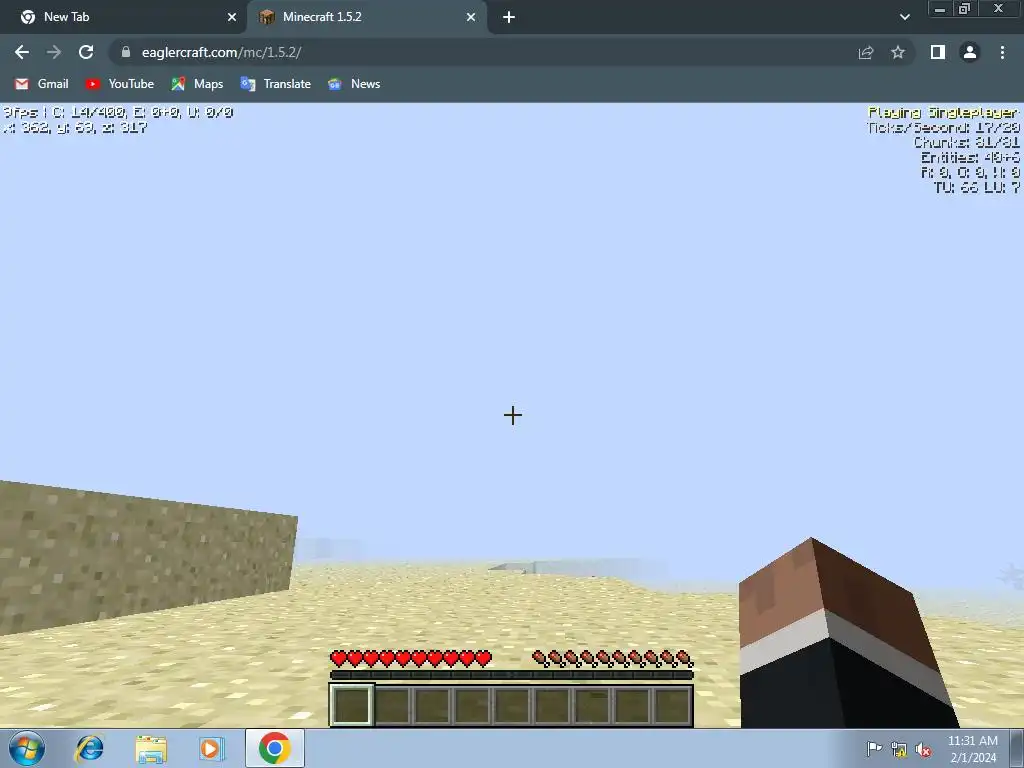Click the 'Playing Singleplayer' status text
Screen dimensions: 1024x768
coord(943,112)
